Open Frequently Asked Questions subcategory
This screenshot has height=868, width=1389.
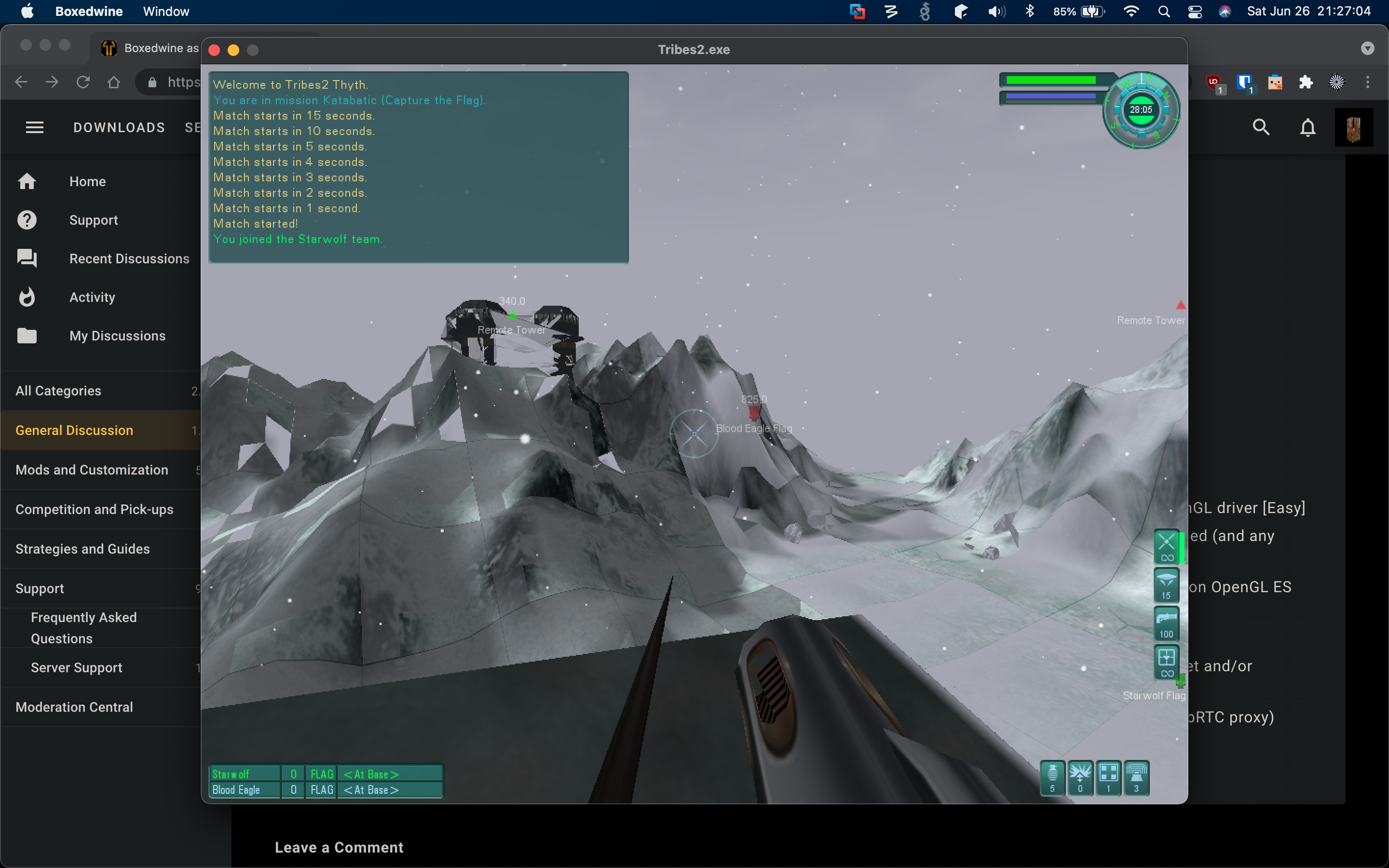pos(101,628)
